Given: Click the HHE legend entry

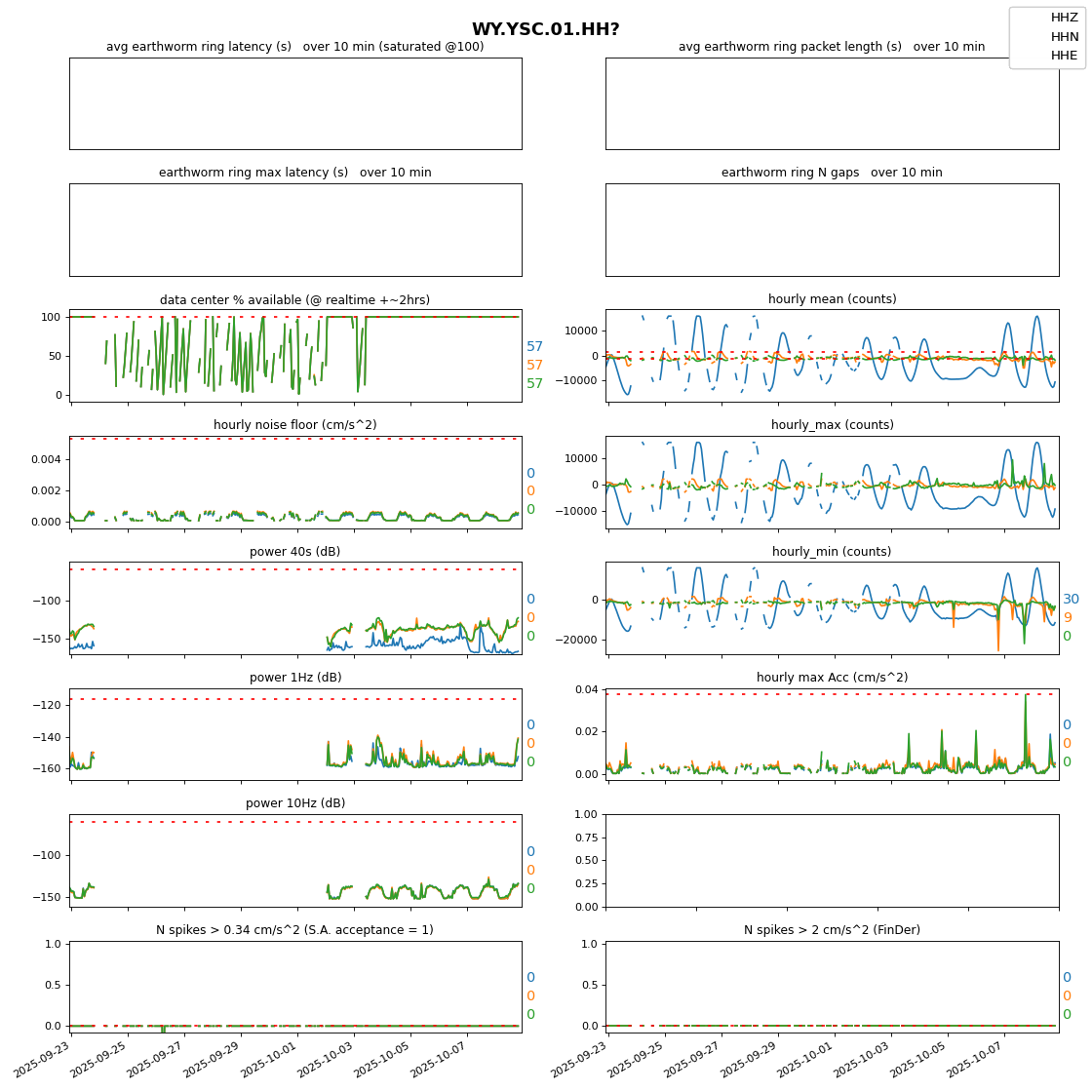Looking at the screenshot, I should point(1064,56).
